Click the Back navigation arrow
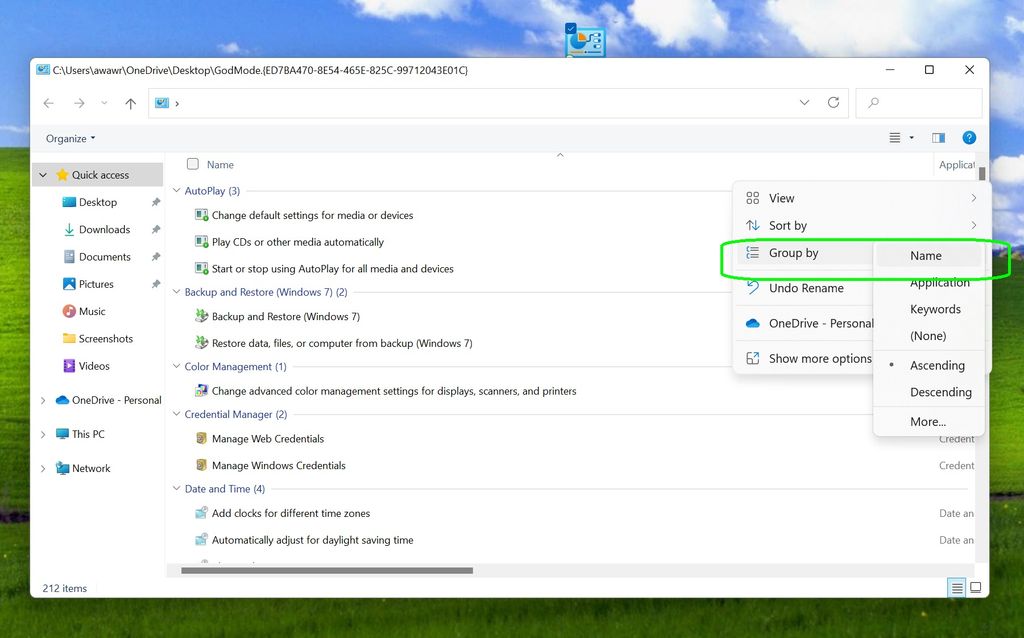The width and height of the screenshot is (1024, 638). 48,103
